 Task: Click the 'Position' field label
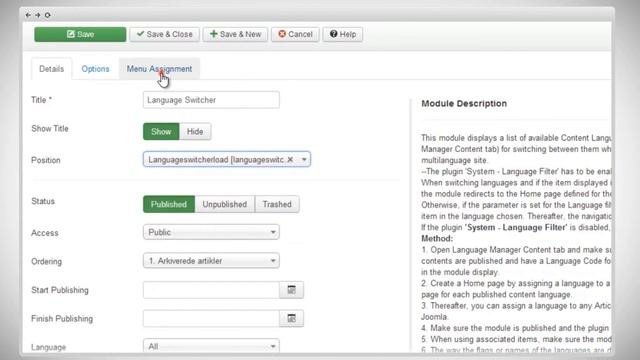(46, 160)
